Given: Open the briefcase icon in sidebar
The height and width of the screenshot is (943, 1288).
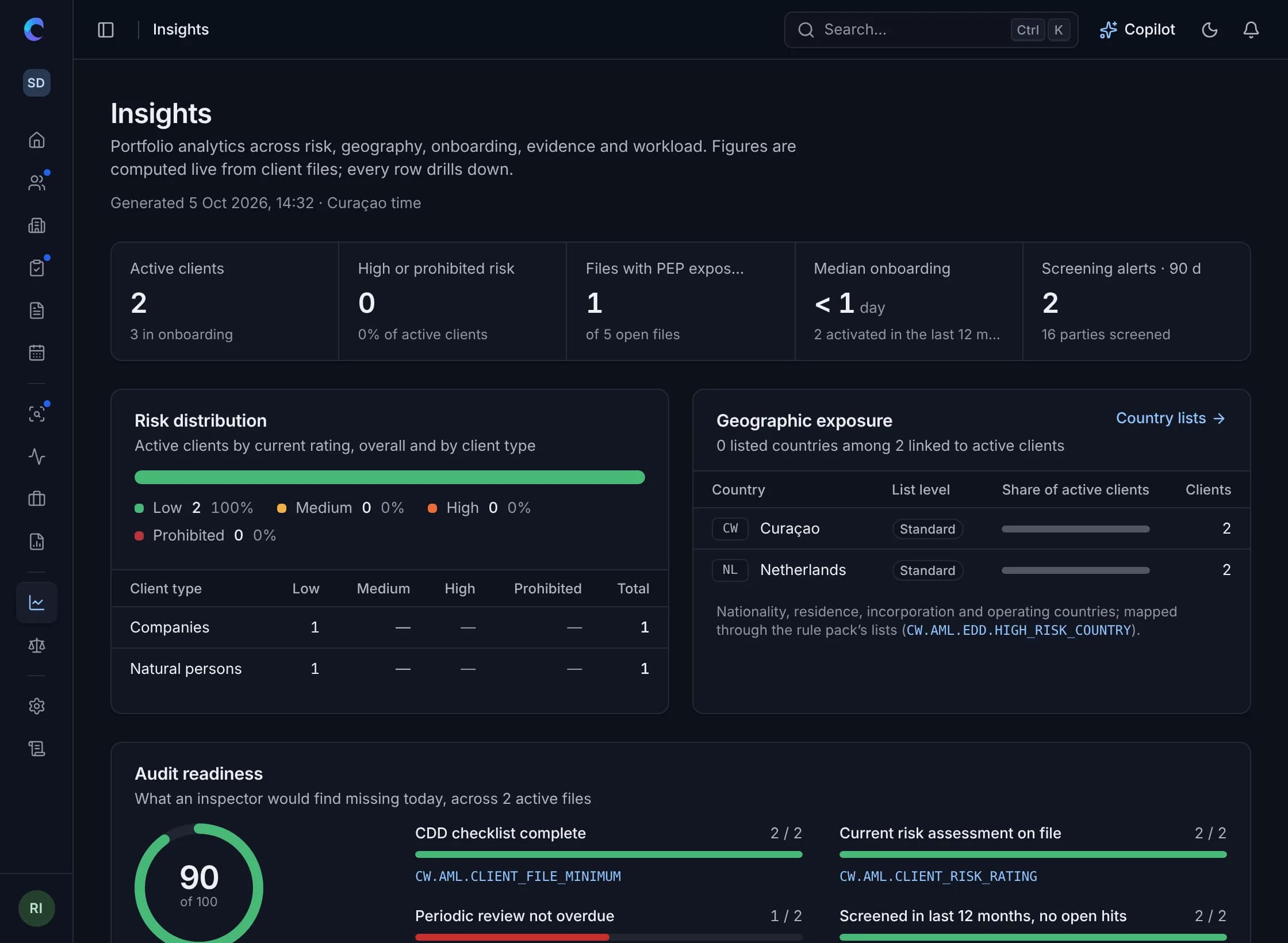Looking at the screenshot, I should (x=37, y=499).
